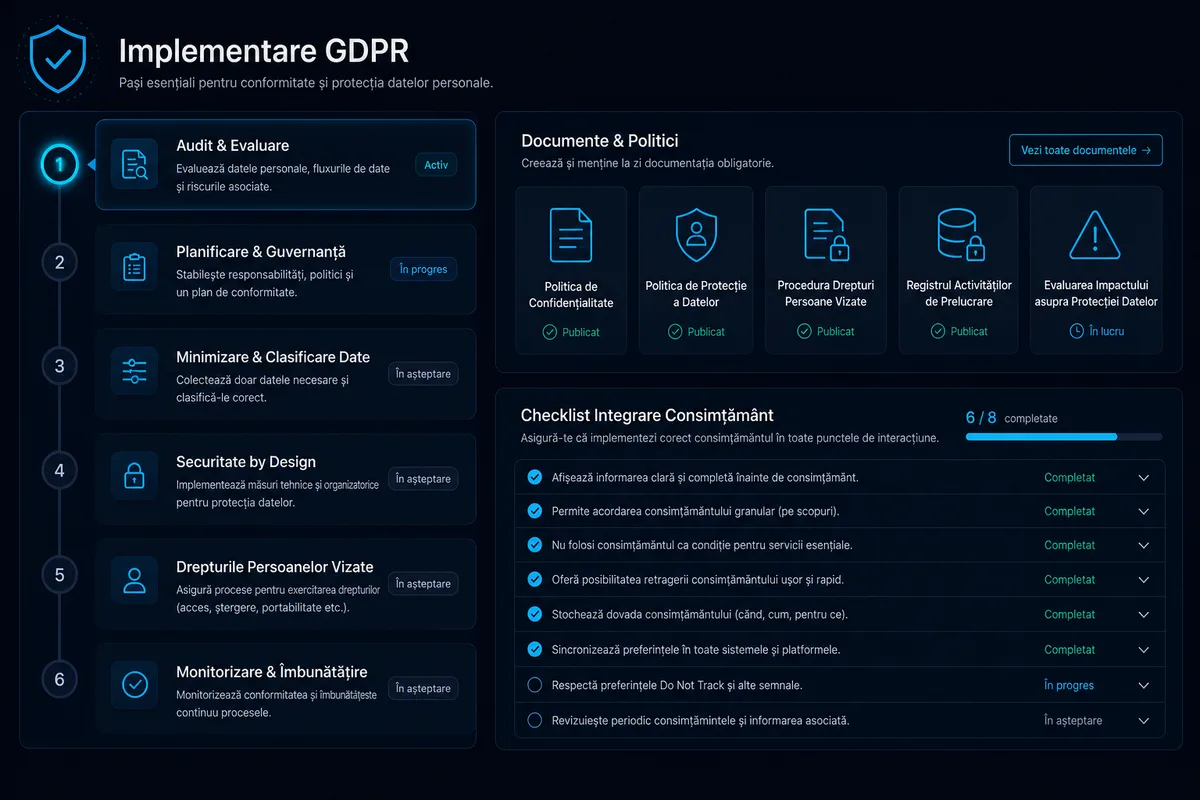
Task: Click the Registrul Activităților database-lock icon
Action: [959, 234]
